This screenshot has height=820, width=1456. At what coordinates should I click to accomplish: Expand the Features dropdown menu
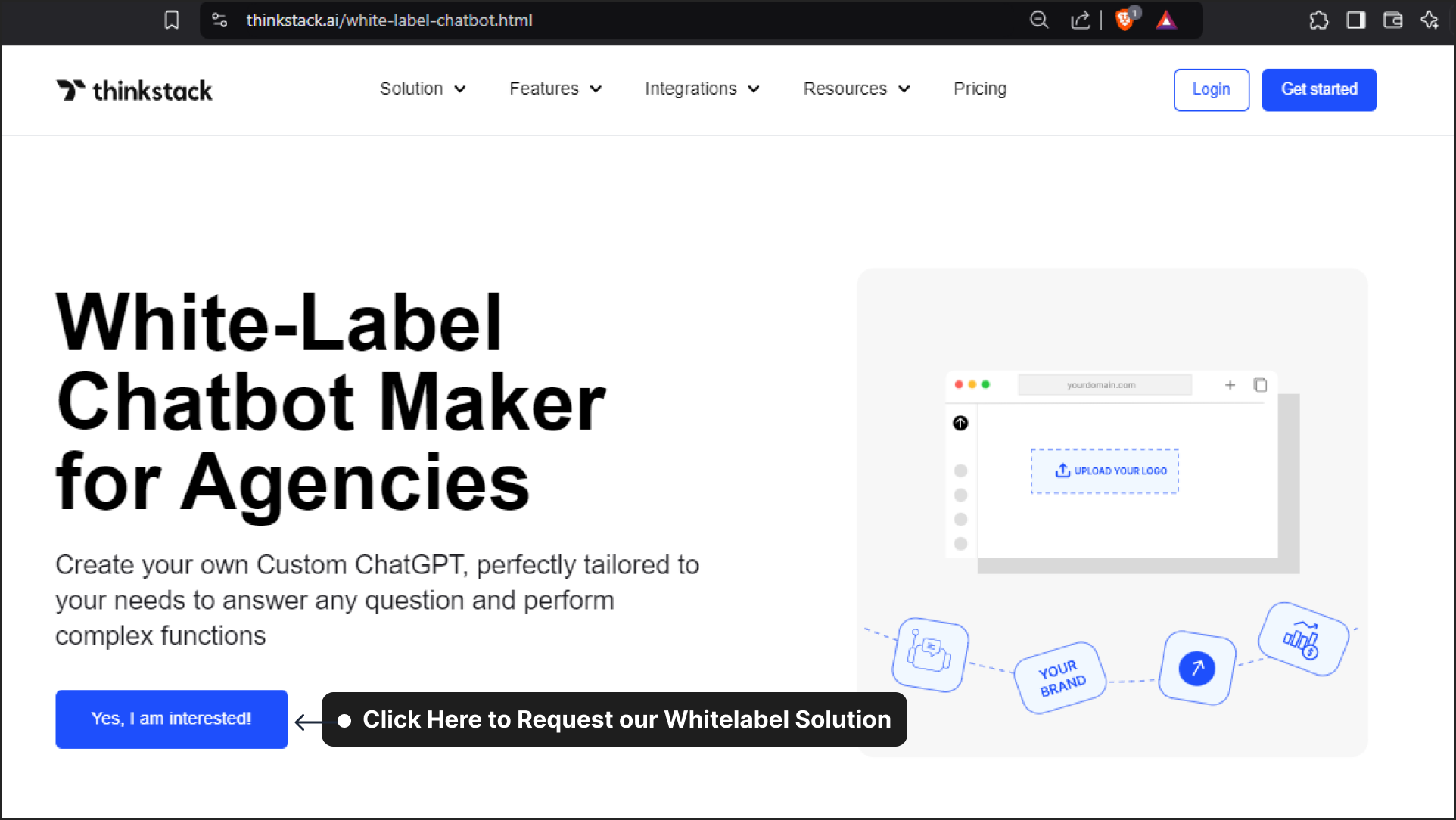(555, 89)
